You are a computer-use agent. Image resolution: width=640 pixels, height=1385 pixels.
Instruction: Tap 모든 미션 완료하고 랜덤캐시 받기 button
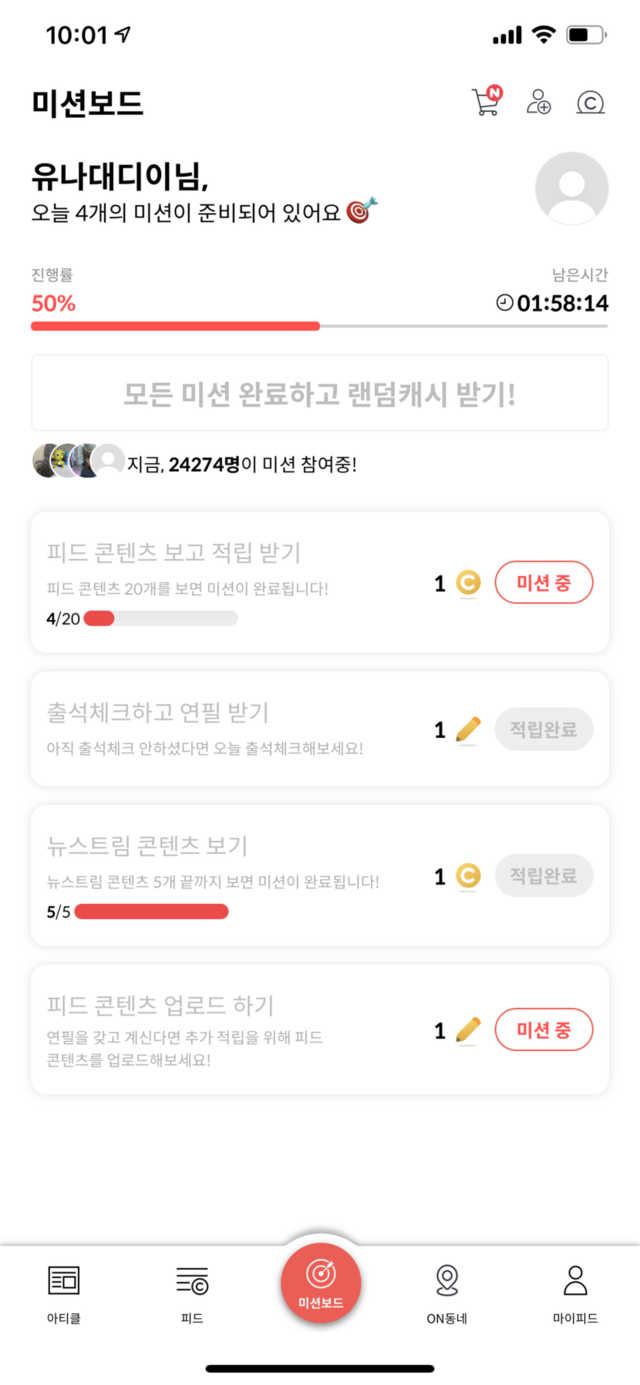tap(320, 393)
